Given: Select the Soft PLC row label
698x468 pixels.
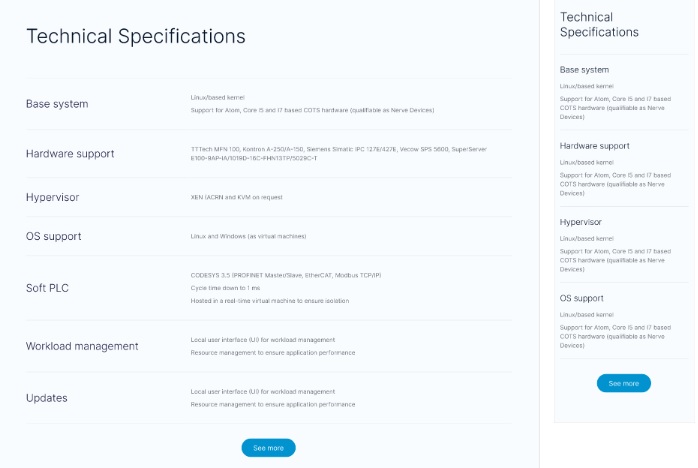Looking at the screenshot, I should [47, 288].
